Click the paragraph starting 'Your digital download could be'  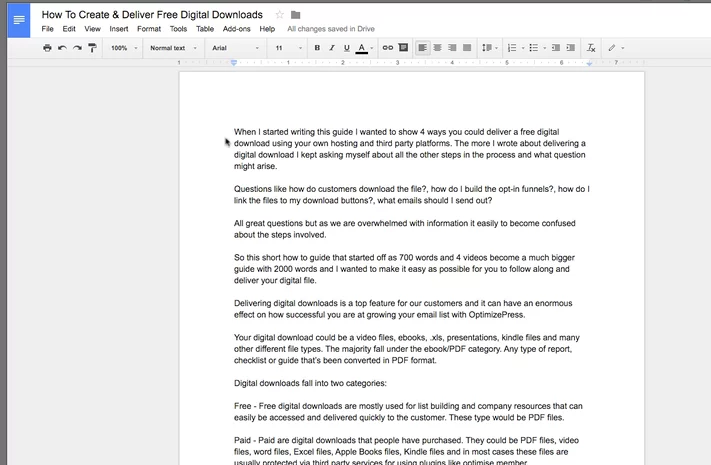[407, 349]
